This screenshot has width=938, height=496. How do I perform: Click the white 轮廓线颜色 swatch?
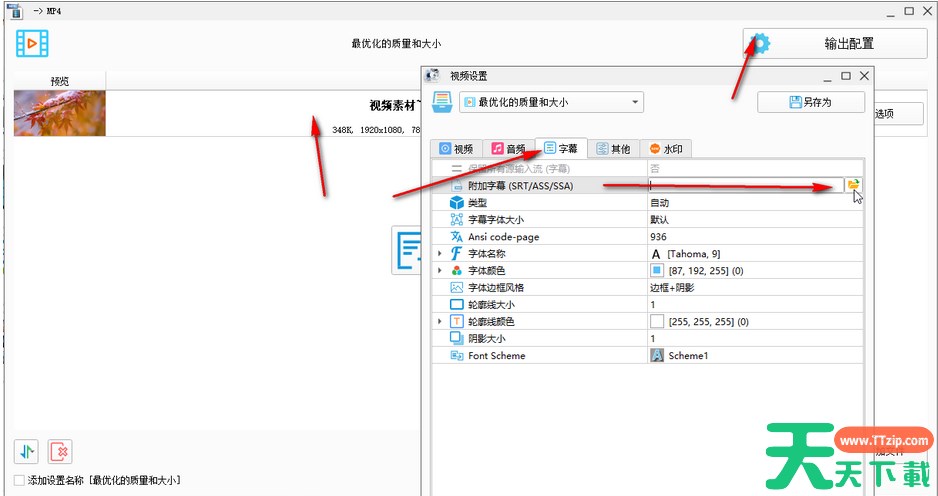[x=657, y=321]
